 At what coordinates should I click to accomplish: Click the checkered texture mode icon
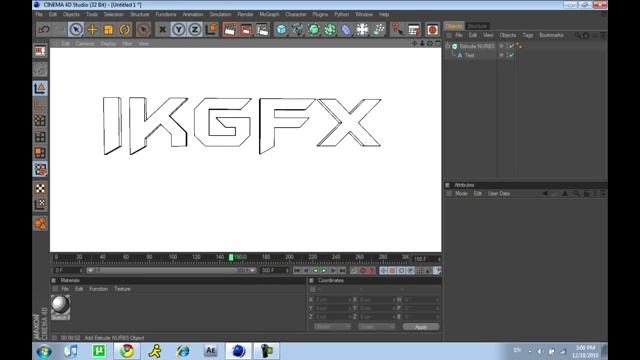coord(40,188)
